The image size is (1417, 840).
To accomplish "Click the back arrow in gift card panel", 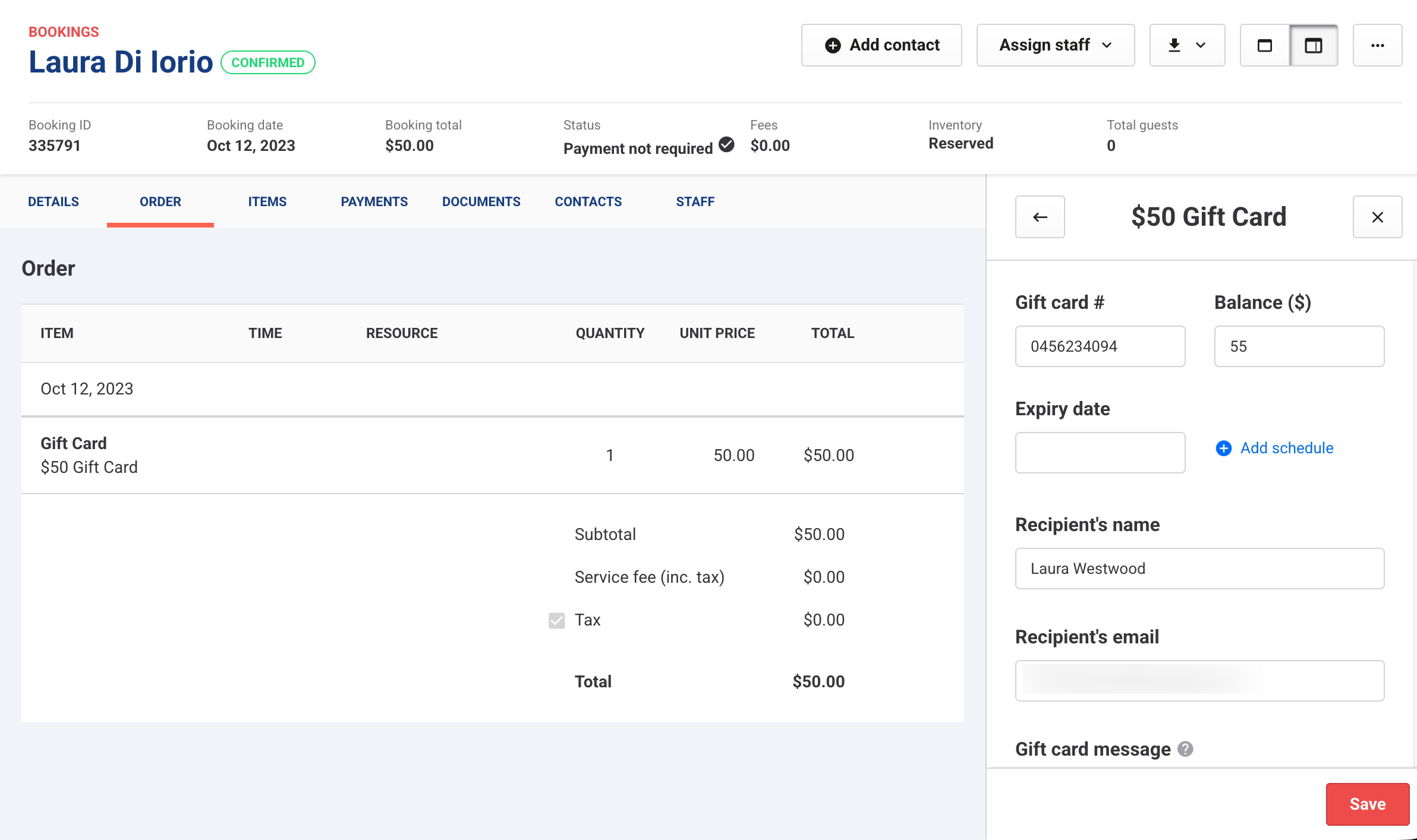I will [x=1040, y=217].
